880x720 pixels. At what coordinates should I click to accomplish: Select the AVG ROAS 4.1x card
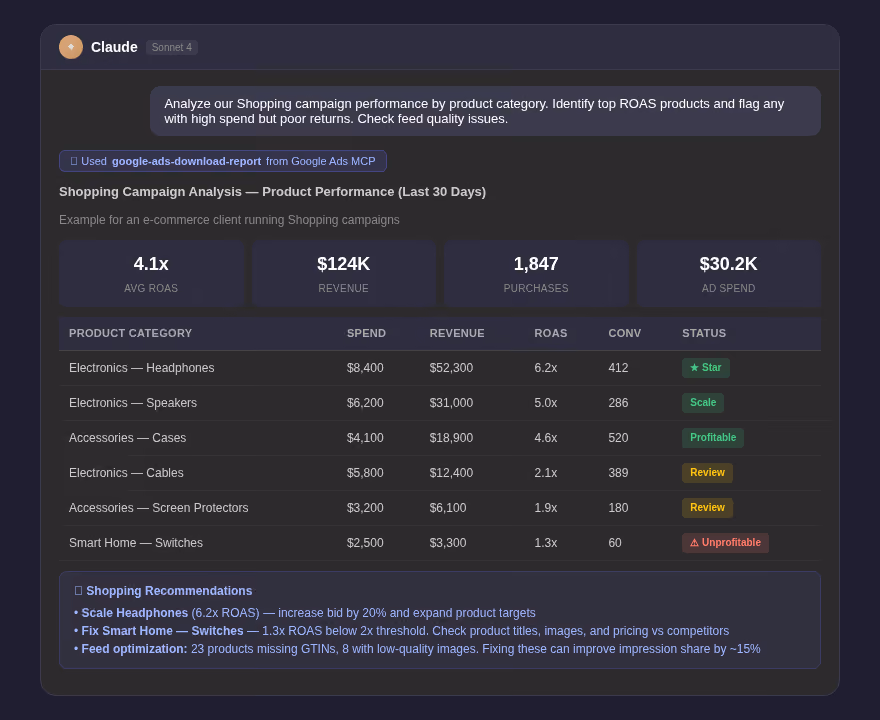click(x=151, y=273)
